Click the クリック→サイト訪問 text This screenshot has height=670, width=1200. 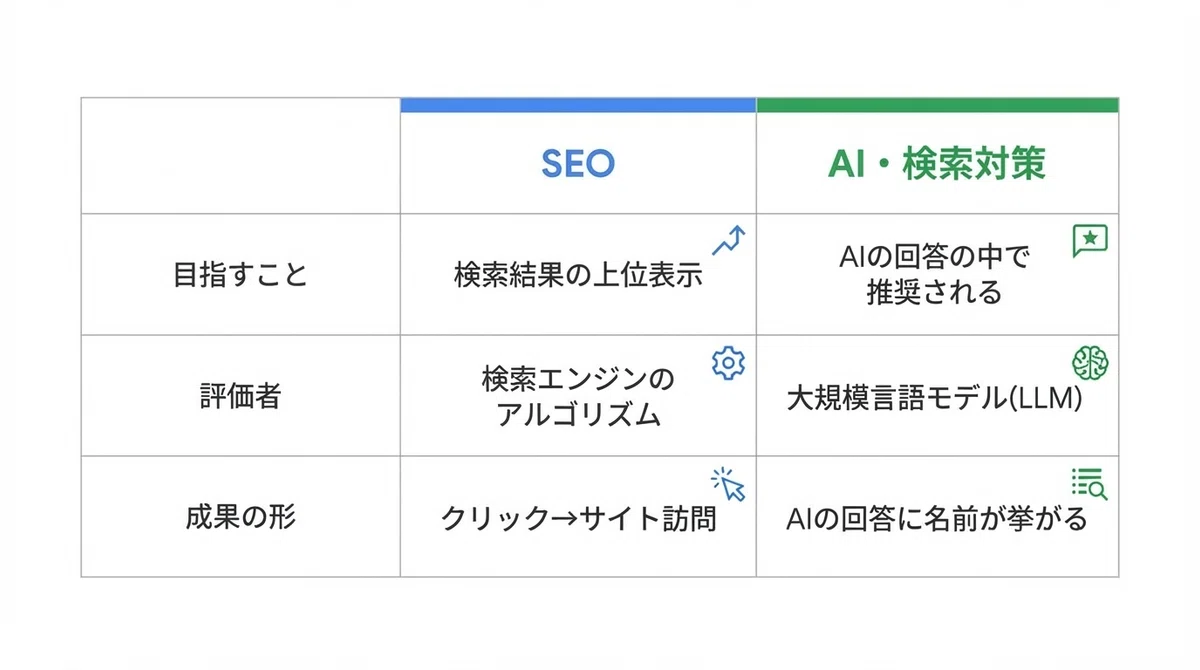pyautogui.click(x=578, y=518)
